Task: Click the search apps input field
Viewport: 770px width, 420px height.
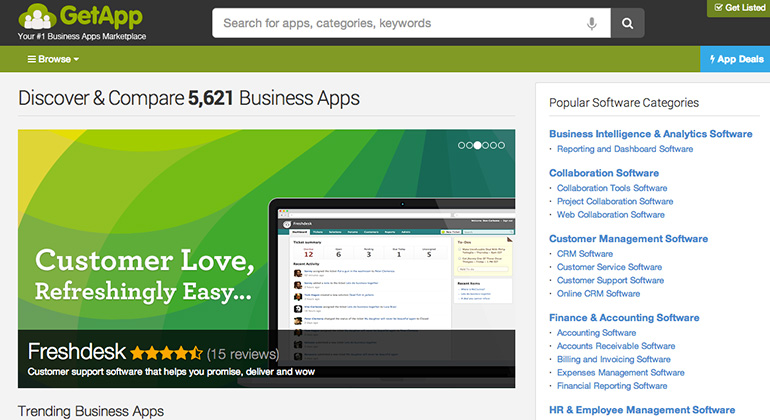Action: coord(395,23)
